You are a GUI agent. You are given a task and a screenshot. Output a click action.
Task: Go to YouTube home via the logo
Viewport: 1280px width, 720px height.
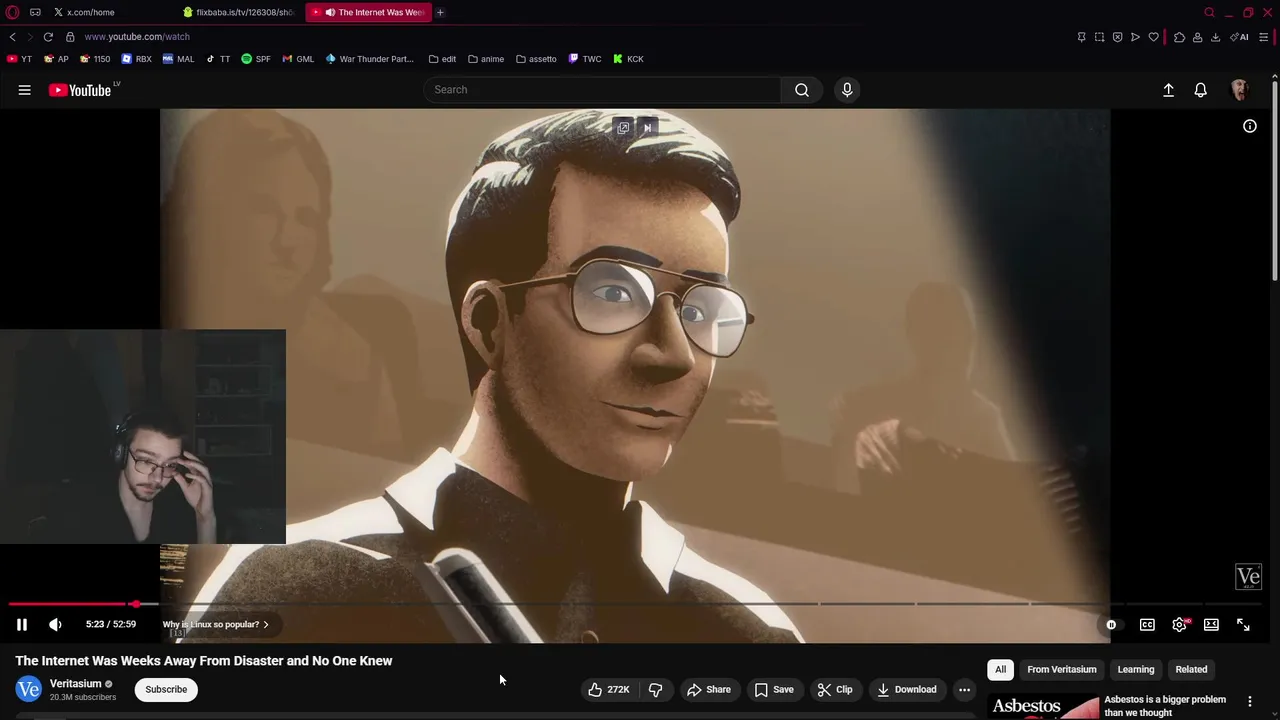coord(80,90)
